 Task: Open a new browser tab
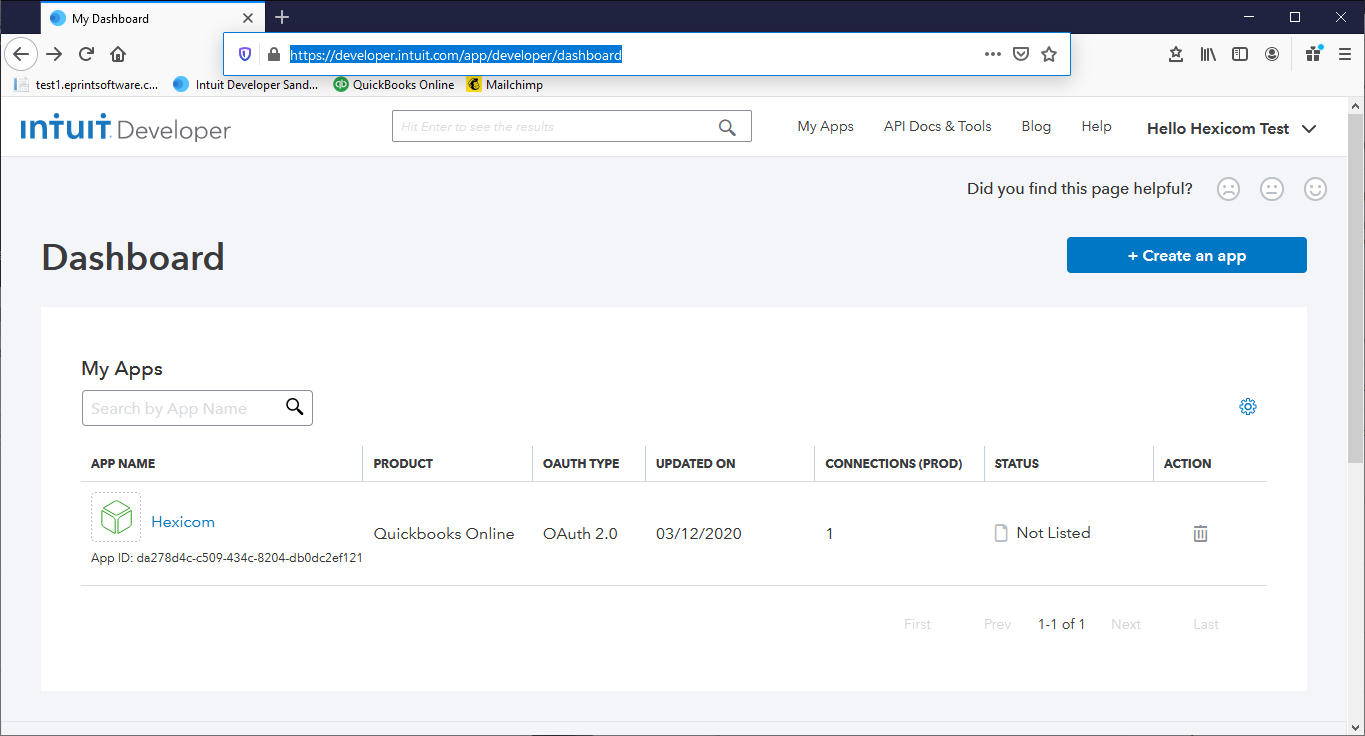(282, 17)
